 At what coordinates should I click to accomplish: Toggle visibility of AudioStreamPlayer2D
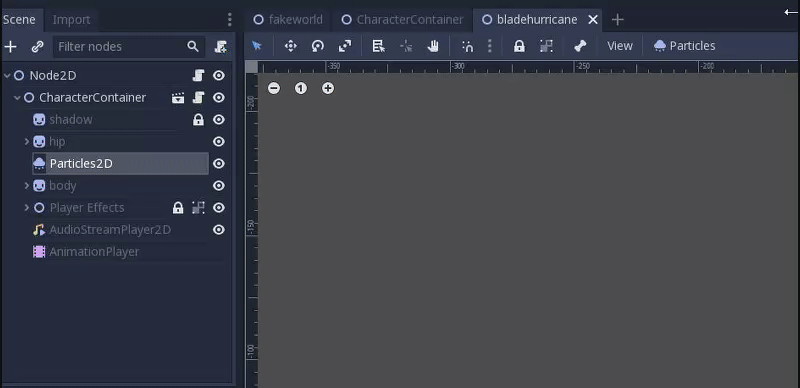pos(219,230)
